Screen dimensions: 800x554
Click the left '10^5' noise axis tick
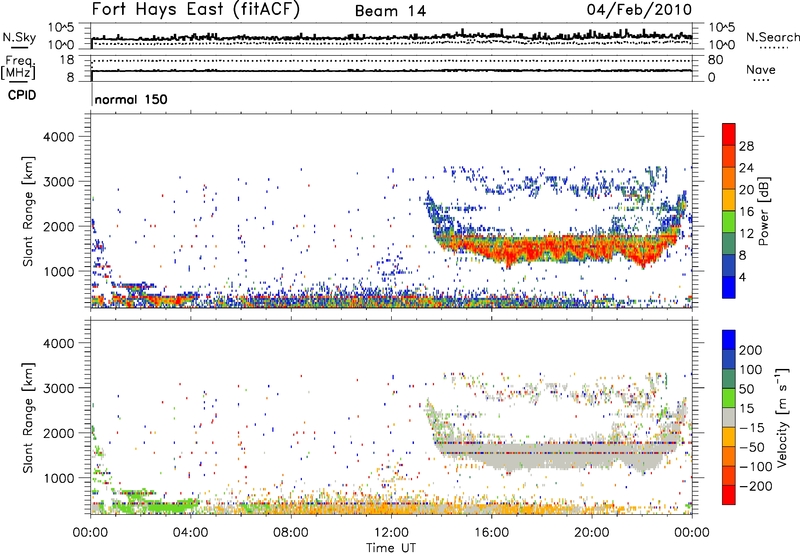click(x=61, y=27)
